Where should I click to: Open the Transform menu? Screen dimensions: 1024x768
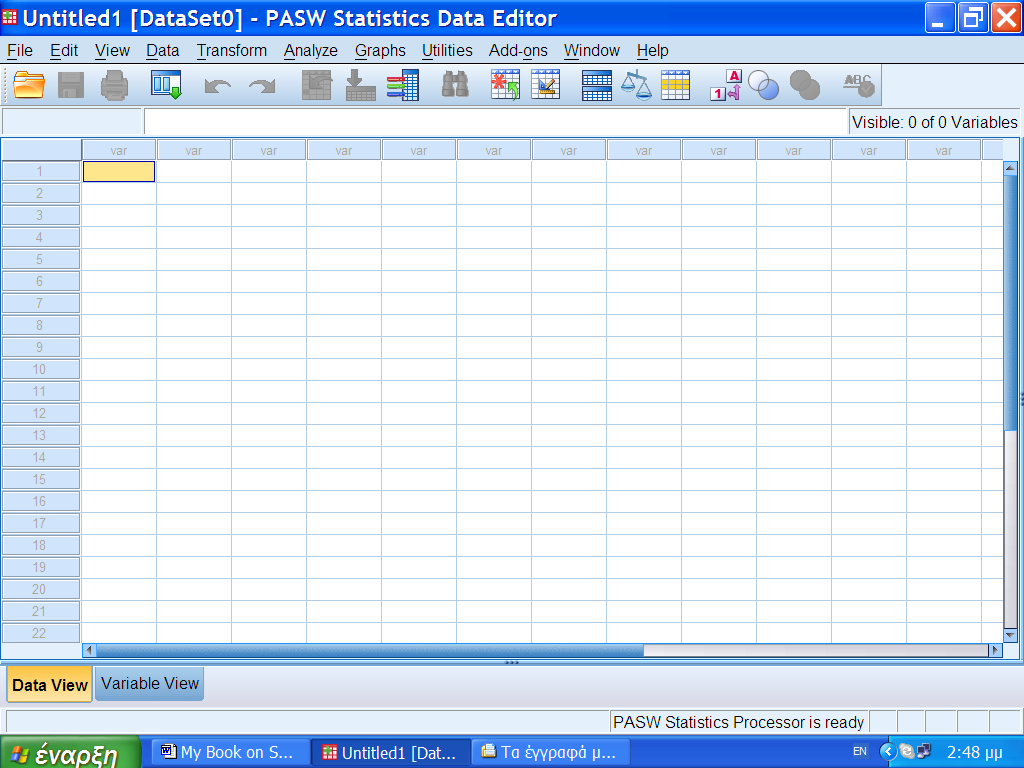[x=232, y=50]
